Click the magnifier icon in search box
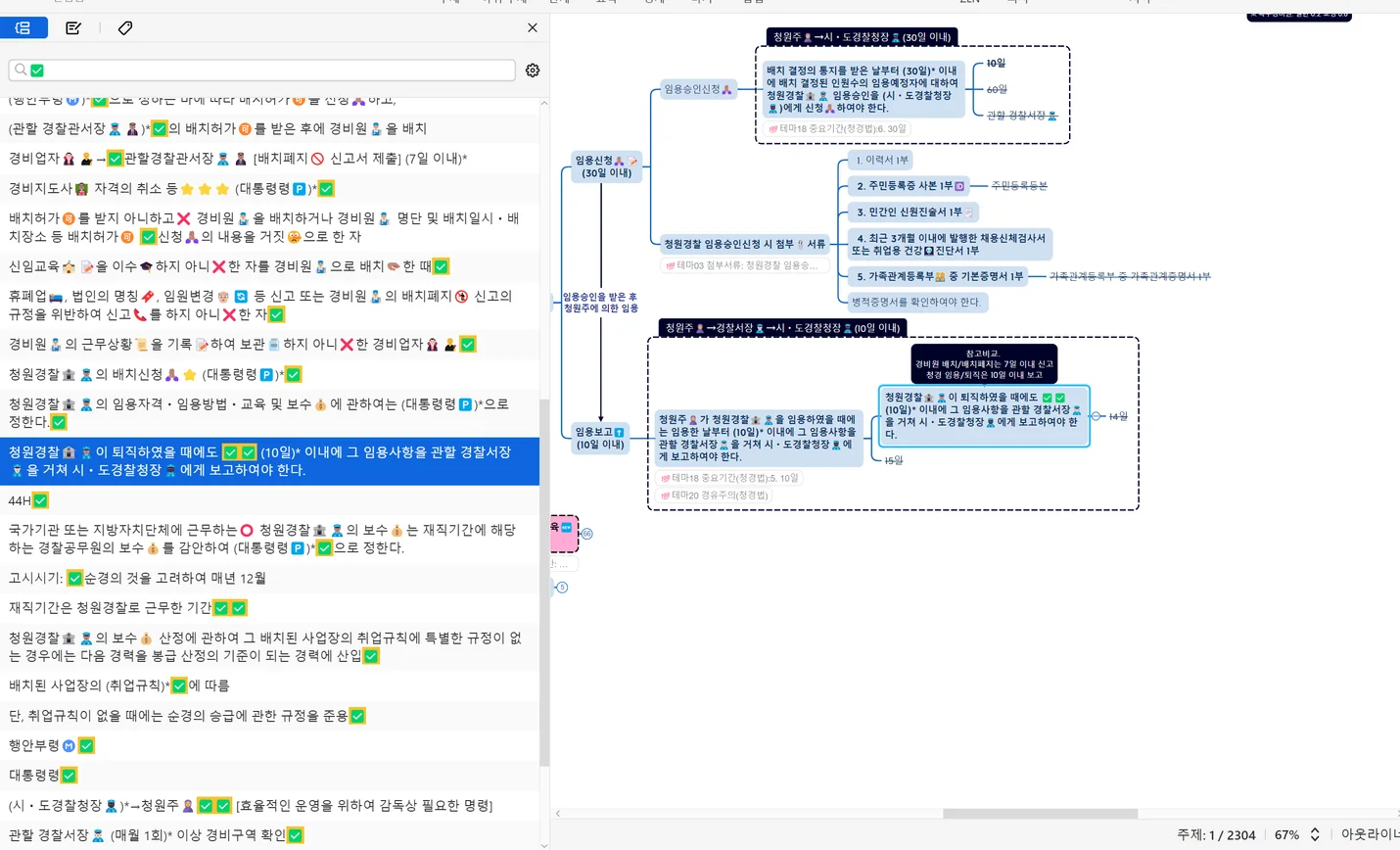The height and width of the screenshot is (850, 1400). point(21,71)
